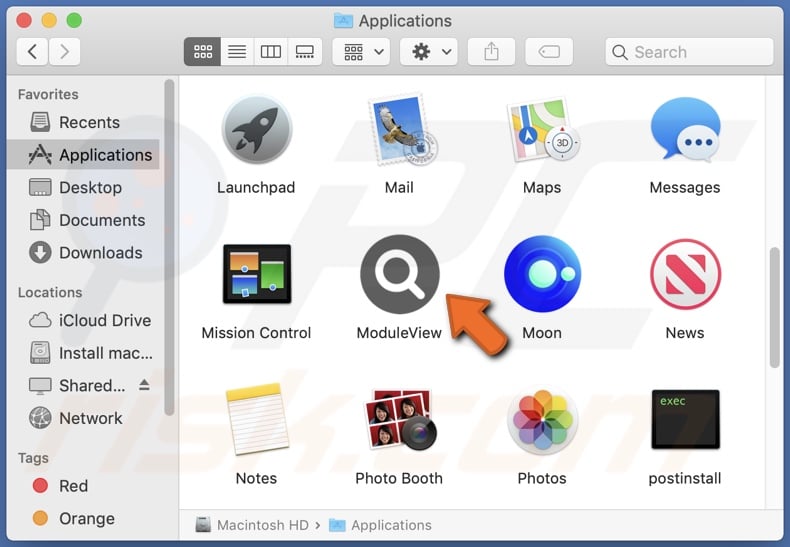Click the Edit Tags toolbar button
Viewport: 790px width, 547px height.
click(x=549, y=51)
